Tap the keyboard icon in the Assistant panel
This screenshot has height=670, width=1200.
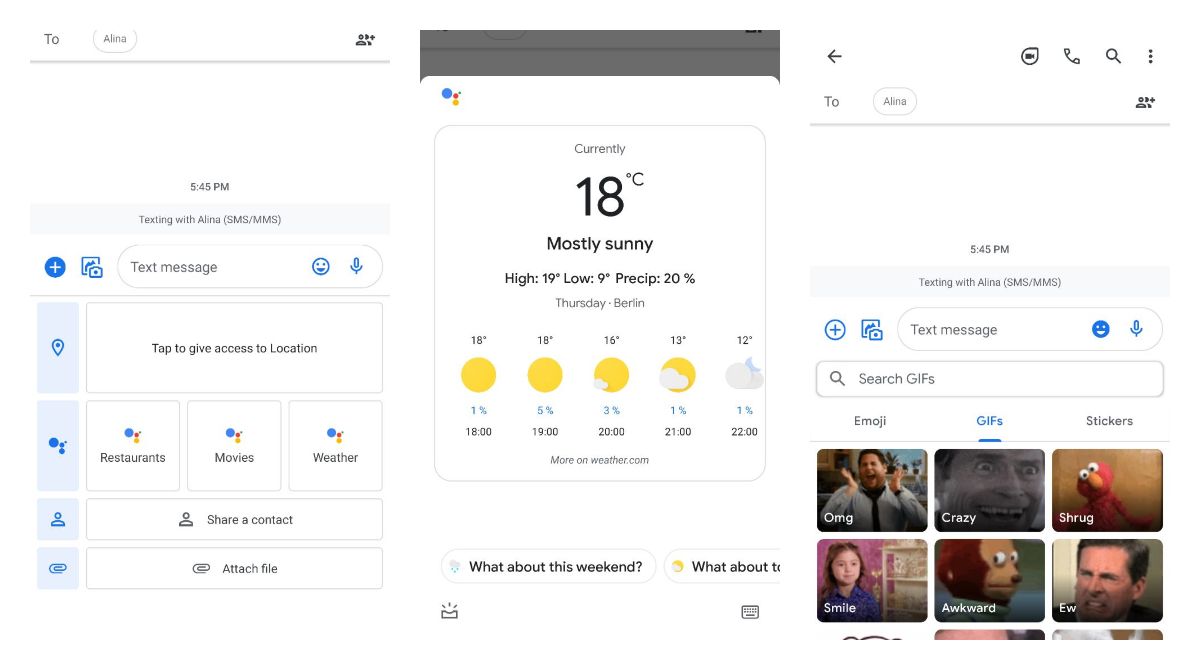(751, 611)
